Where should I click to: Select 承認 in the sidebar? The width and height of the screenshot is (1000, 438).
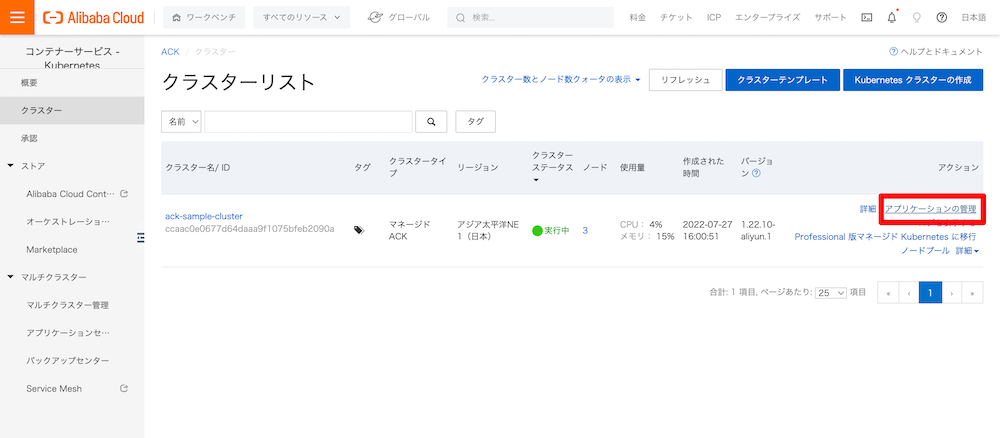[30, 138]
